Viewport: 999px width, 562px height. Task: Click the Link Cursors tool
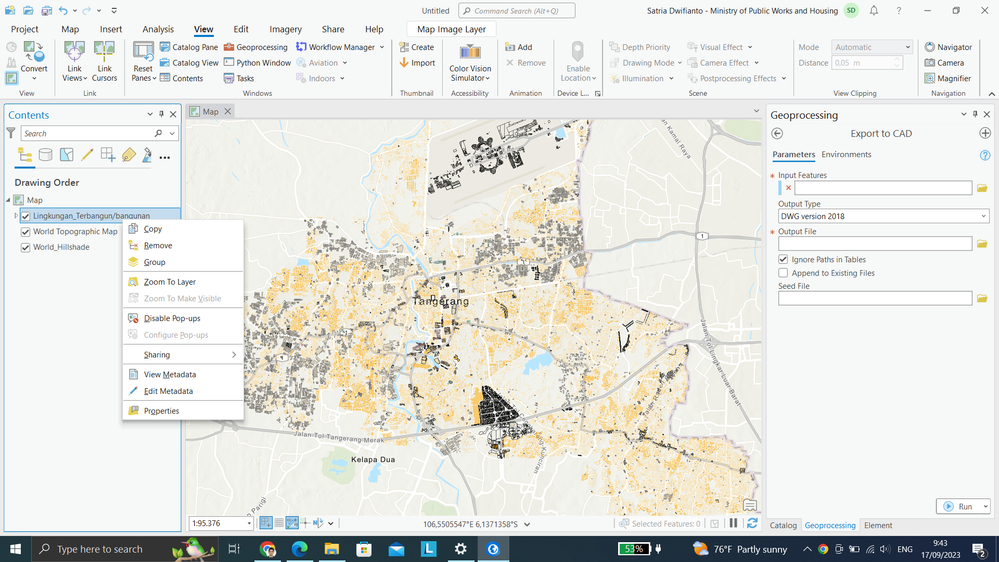pos(104,62)
